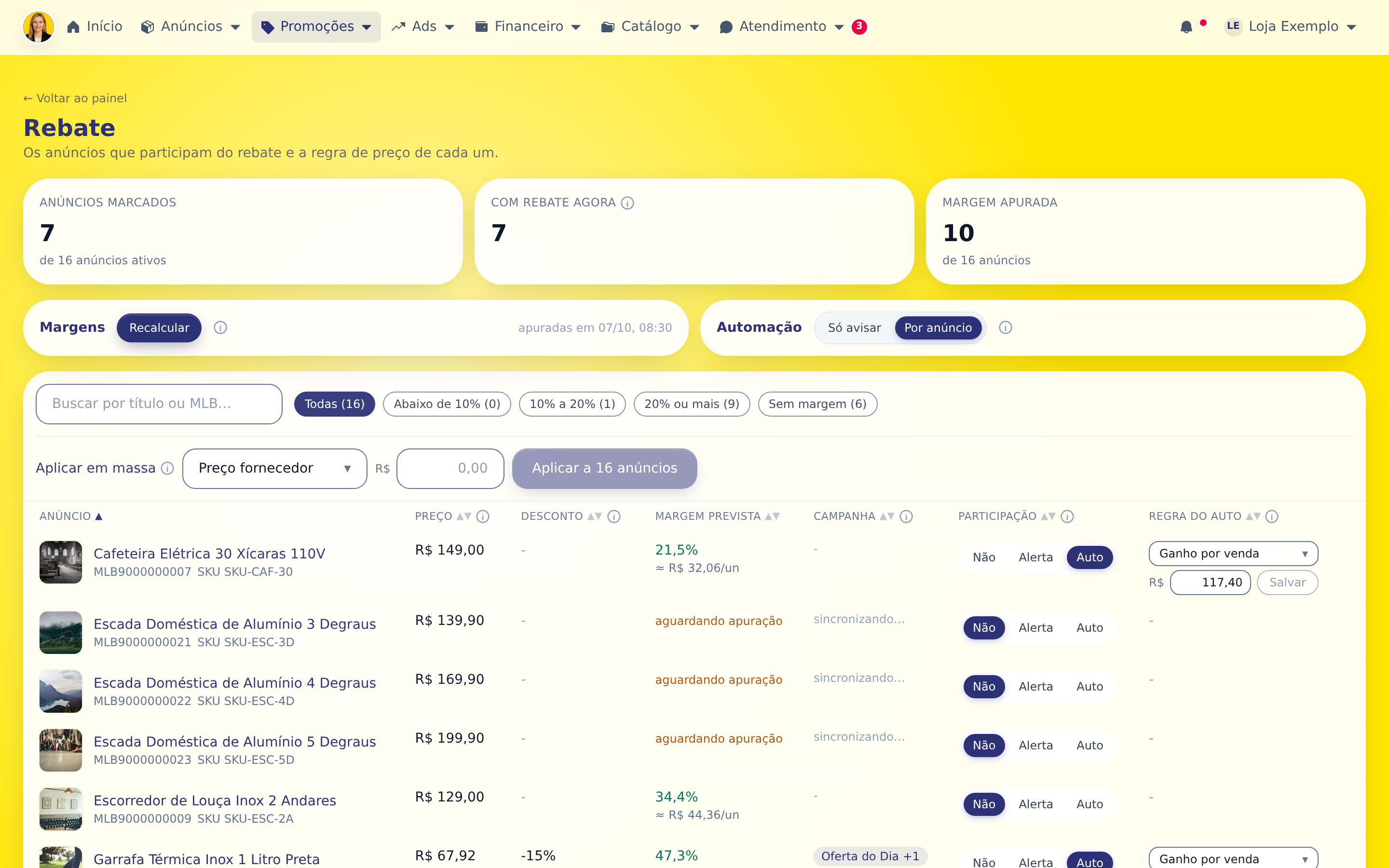
Task: Click info icon in Campanha column header
Action: 906,516
